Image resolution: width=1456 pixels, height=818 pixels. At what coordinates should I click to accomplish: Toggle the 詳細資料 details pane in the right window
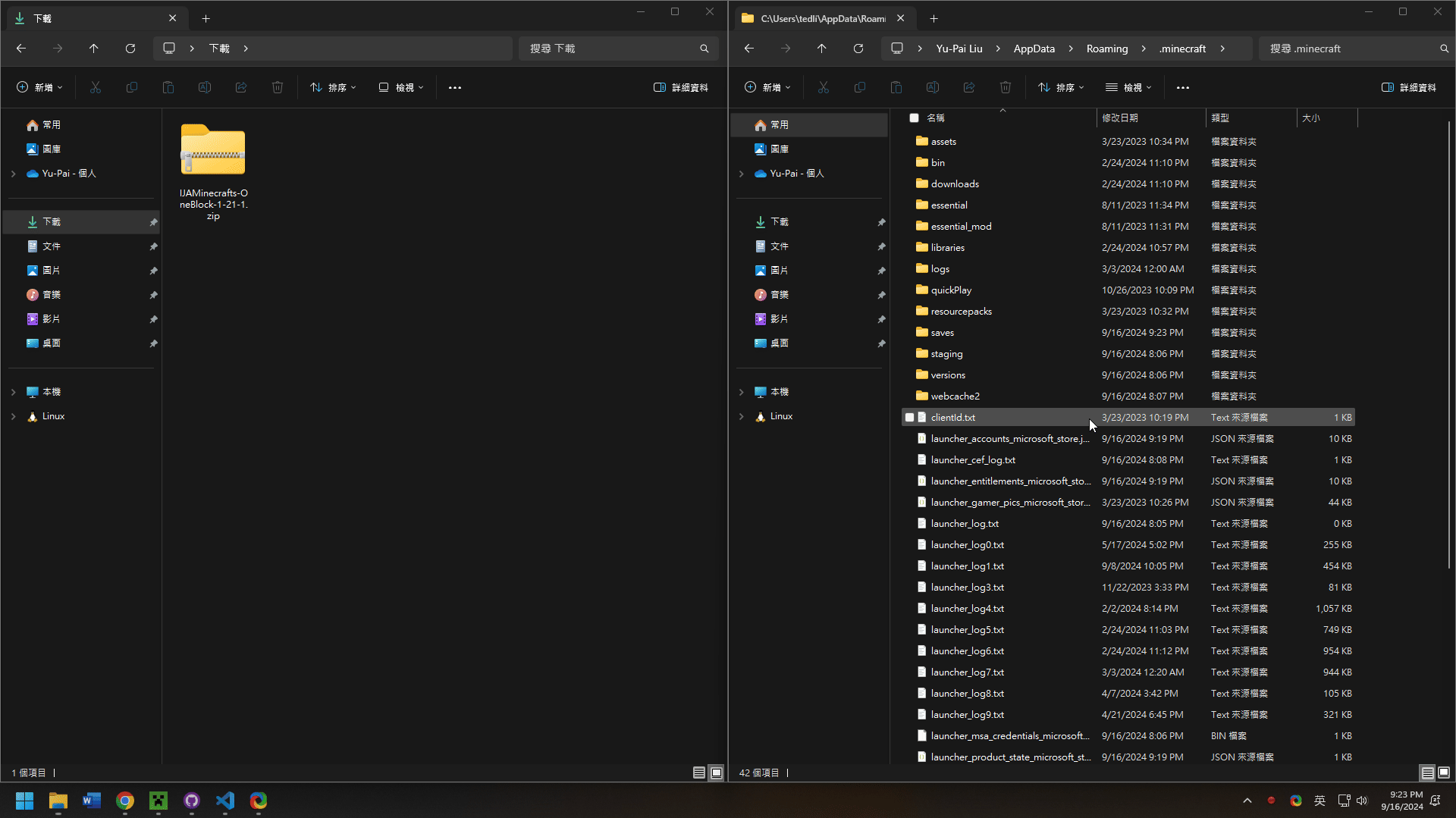coord(1409,88)
